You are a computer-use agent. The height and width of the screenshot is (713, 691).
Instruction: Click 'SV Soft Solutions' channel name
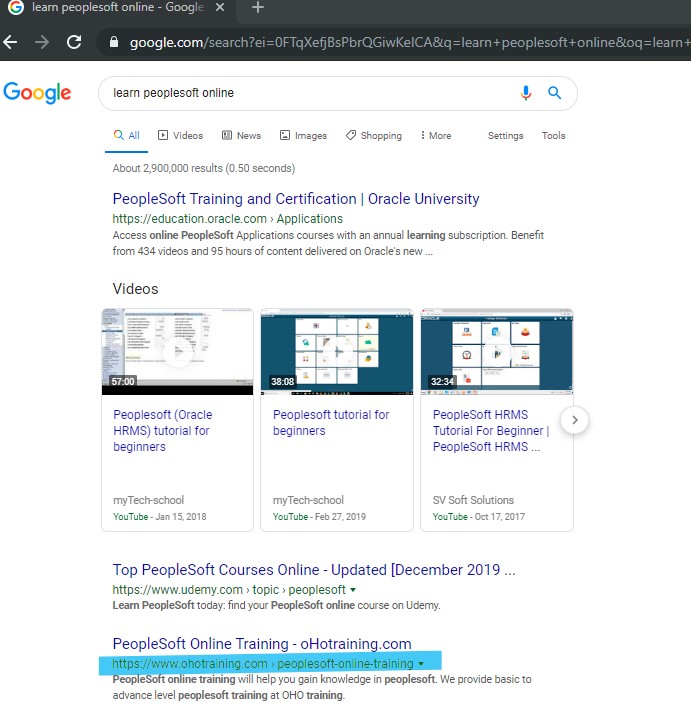tap(473, 500)
